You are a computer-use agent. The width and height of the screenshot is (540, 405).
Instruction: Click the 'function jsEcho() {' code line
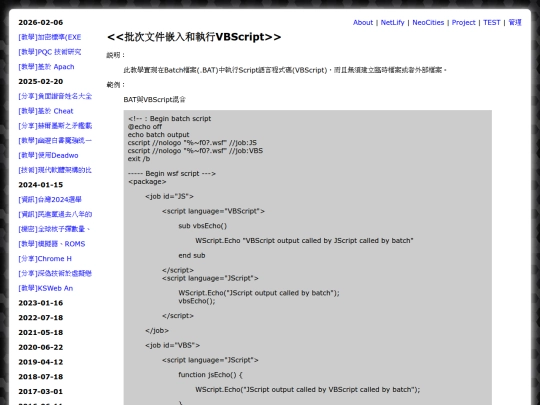click(x=210, y=375)
